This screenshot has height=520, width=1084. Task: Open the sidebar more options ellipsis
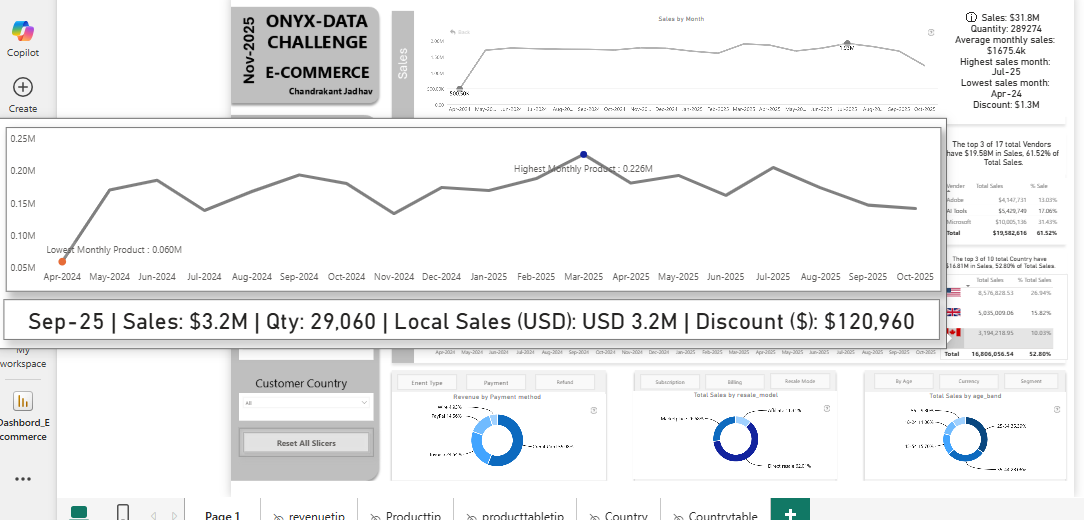coord(23,479)
